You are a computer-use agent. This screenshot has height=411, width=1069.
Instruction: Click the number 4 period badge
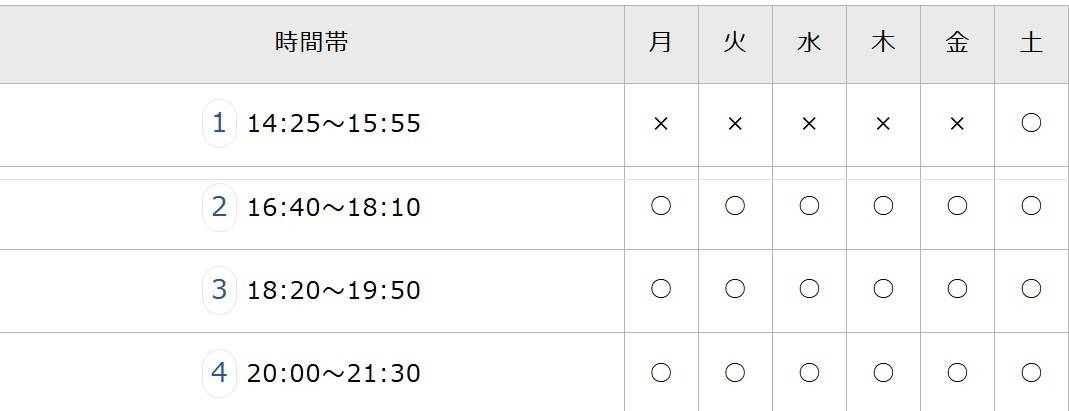coord(219,373)
